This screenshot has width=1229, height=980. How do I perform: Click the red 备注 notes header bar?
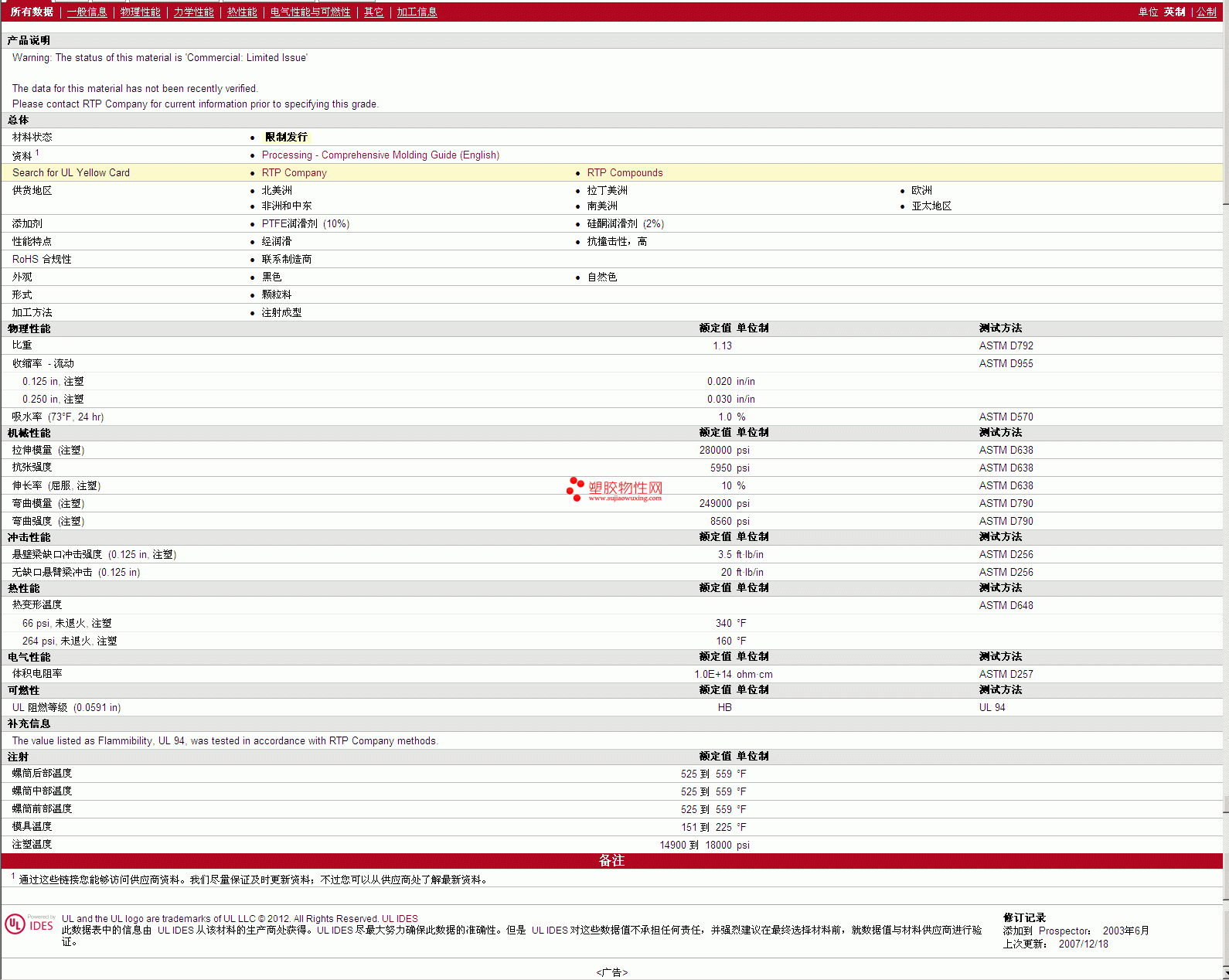(x=611, y=861)
